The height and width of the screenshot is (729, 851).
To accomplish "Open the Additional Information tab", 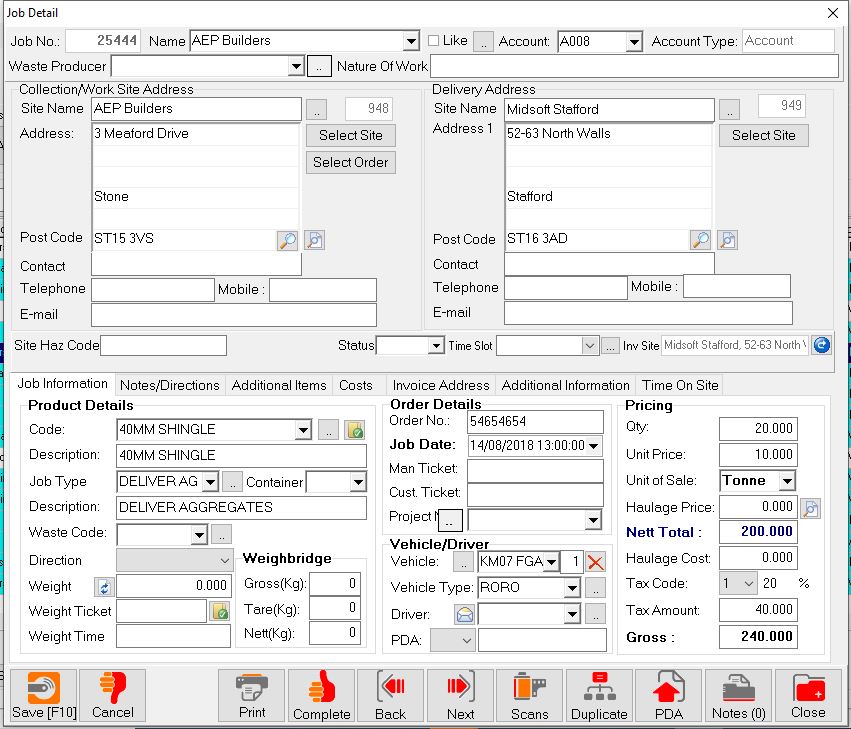I will (566, 385).
